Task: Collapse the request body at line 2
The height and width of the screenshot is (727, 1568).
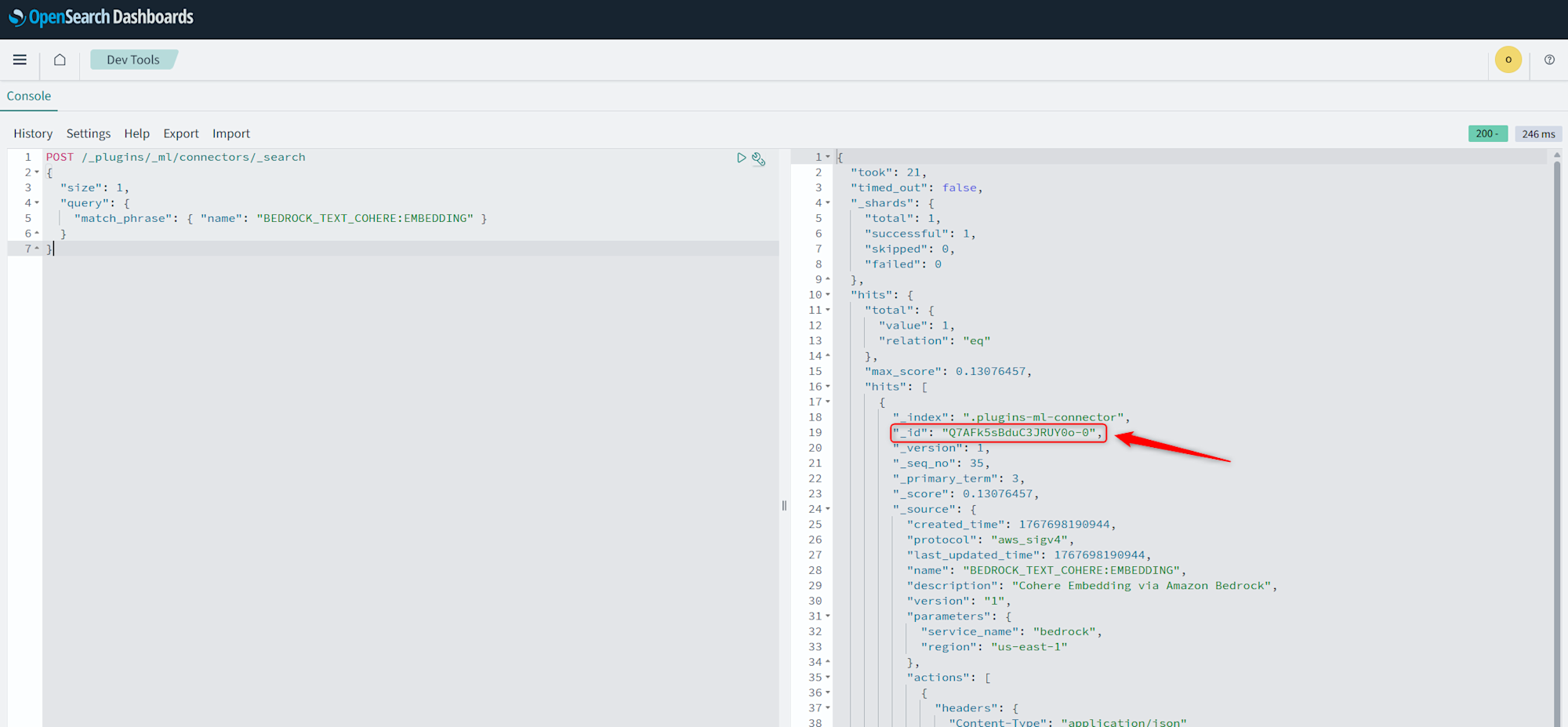Action: coord(37,173)
